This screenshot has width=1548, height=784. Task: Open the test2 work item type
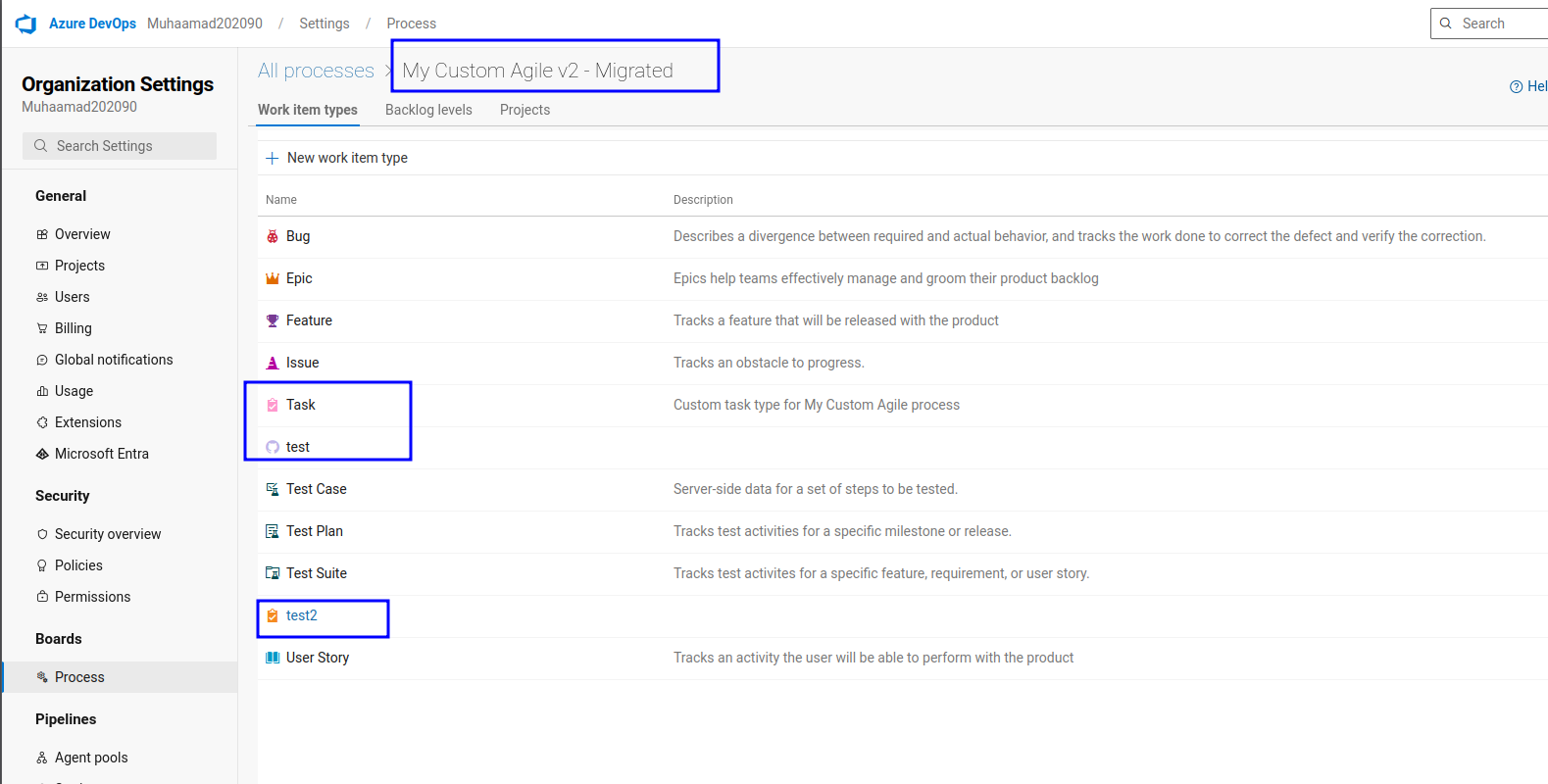tap(302, 615)
